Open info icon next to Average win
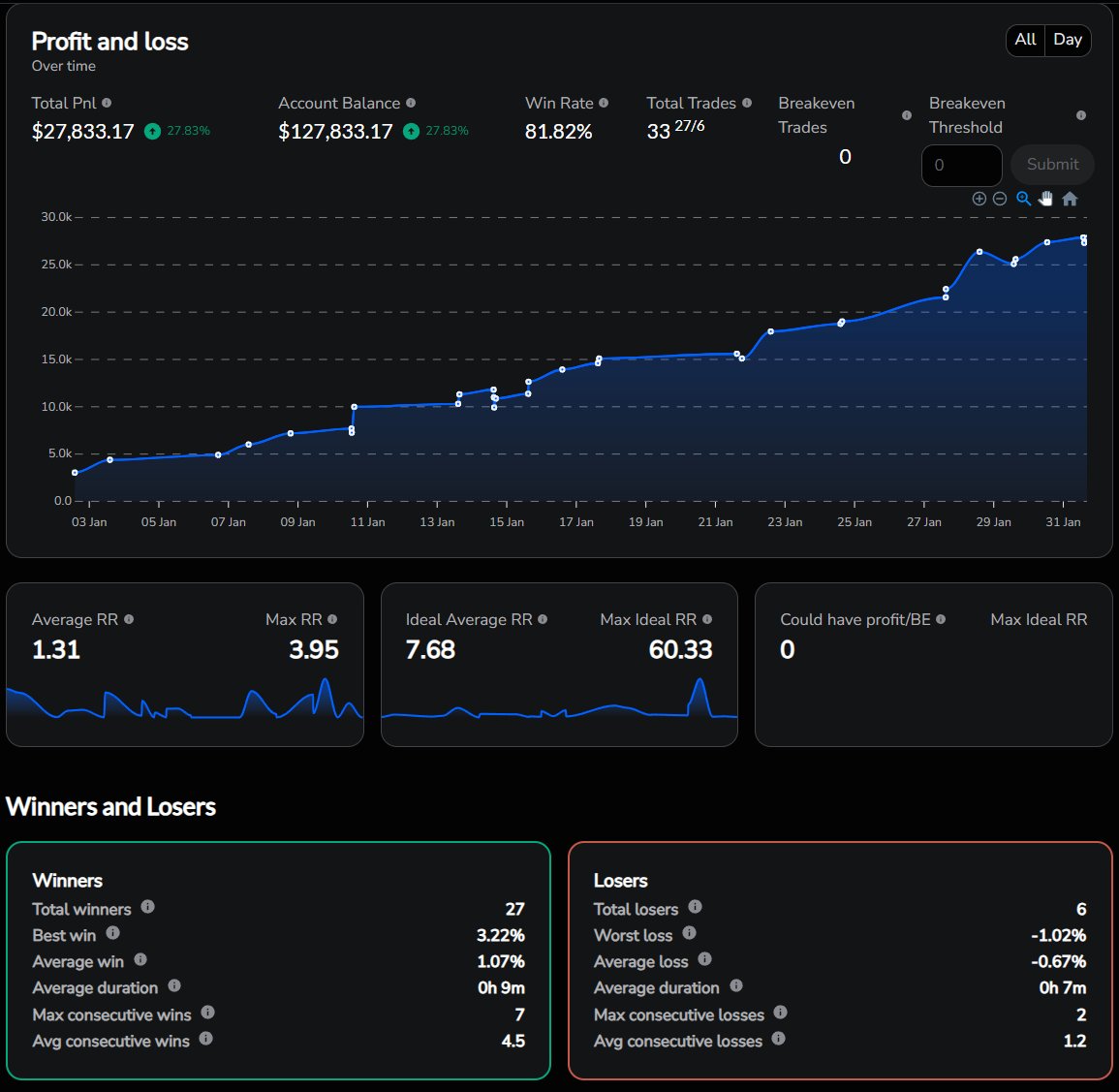The width and height of the screenshot is (1119, 1092). 140,959
